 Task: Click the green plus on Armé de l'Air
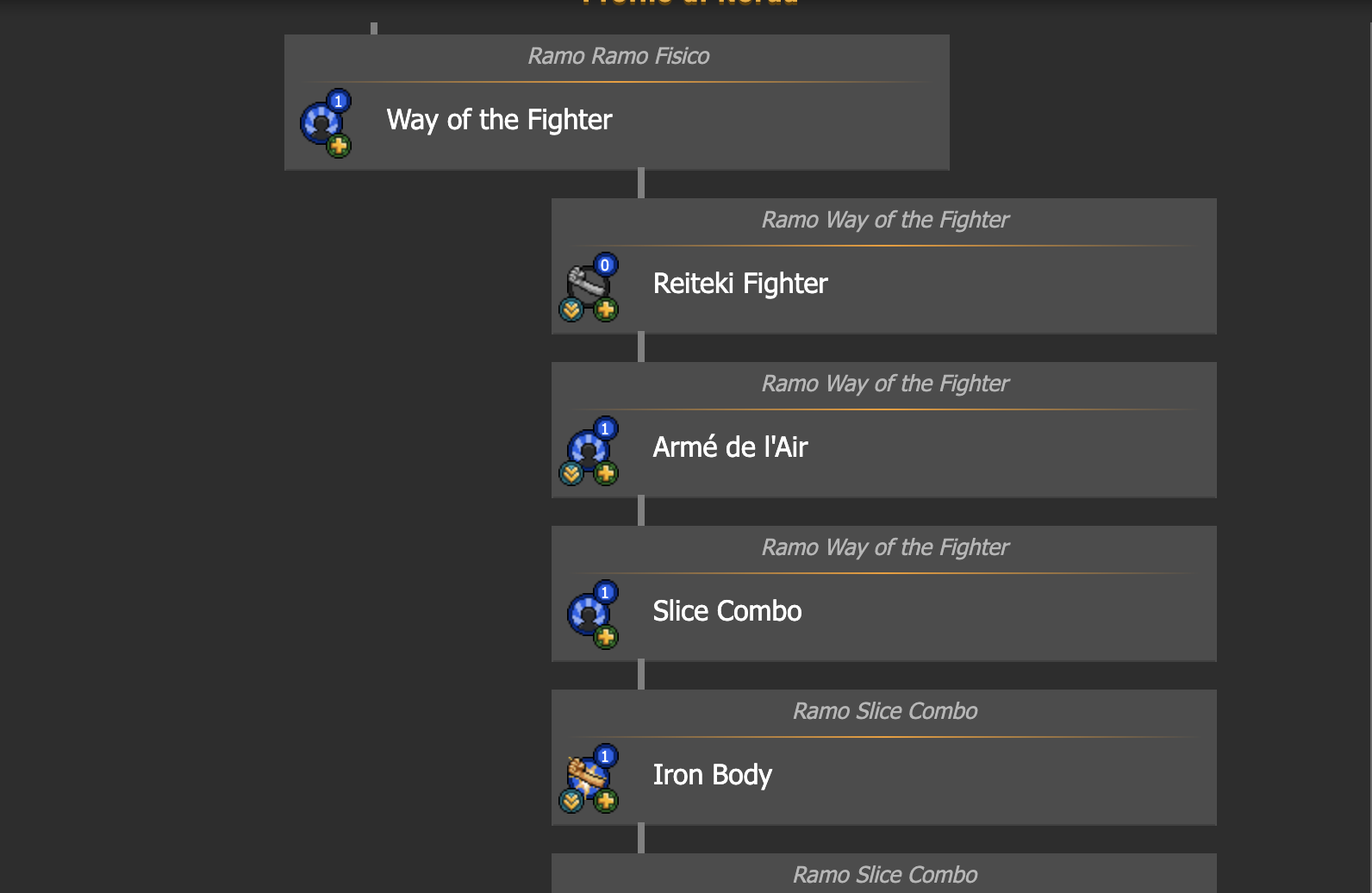(606, 473)
